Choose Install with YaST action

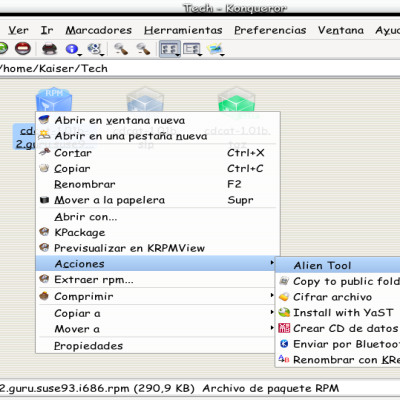[x=338, y=313]
